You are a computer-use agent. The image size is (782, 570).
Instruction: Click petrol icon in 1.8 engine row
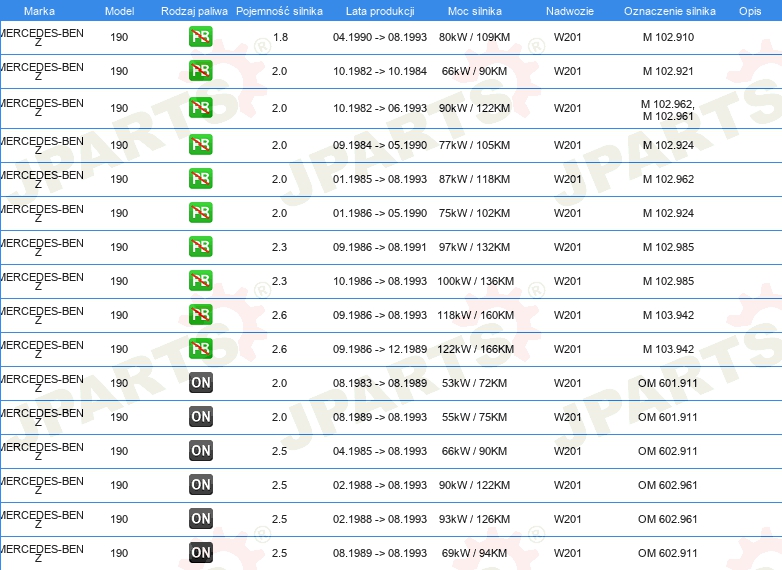(x=200, y=36)
